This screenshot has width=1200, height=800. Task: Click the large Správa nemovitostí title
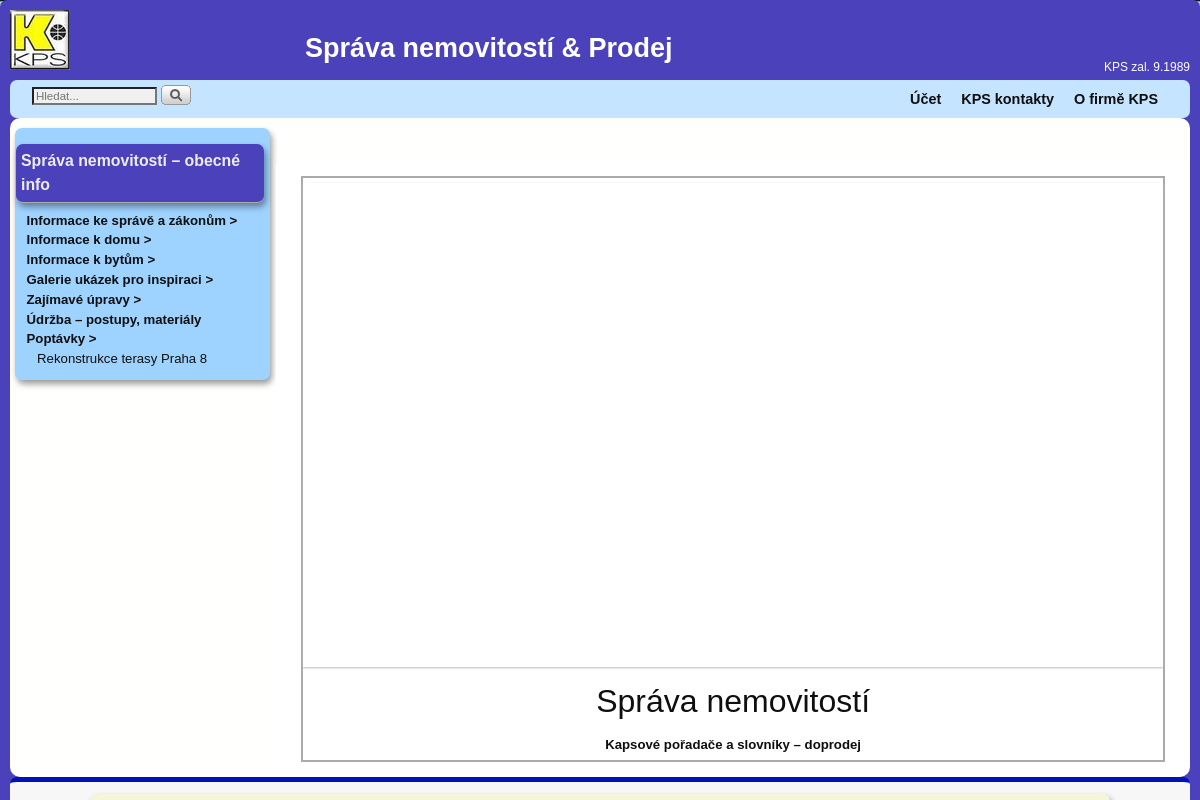click(733, 701)
